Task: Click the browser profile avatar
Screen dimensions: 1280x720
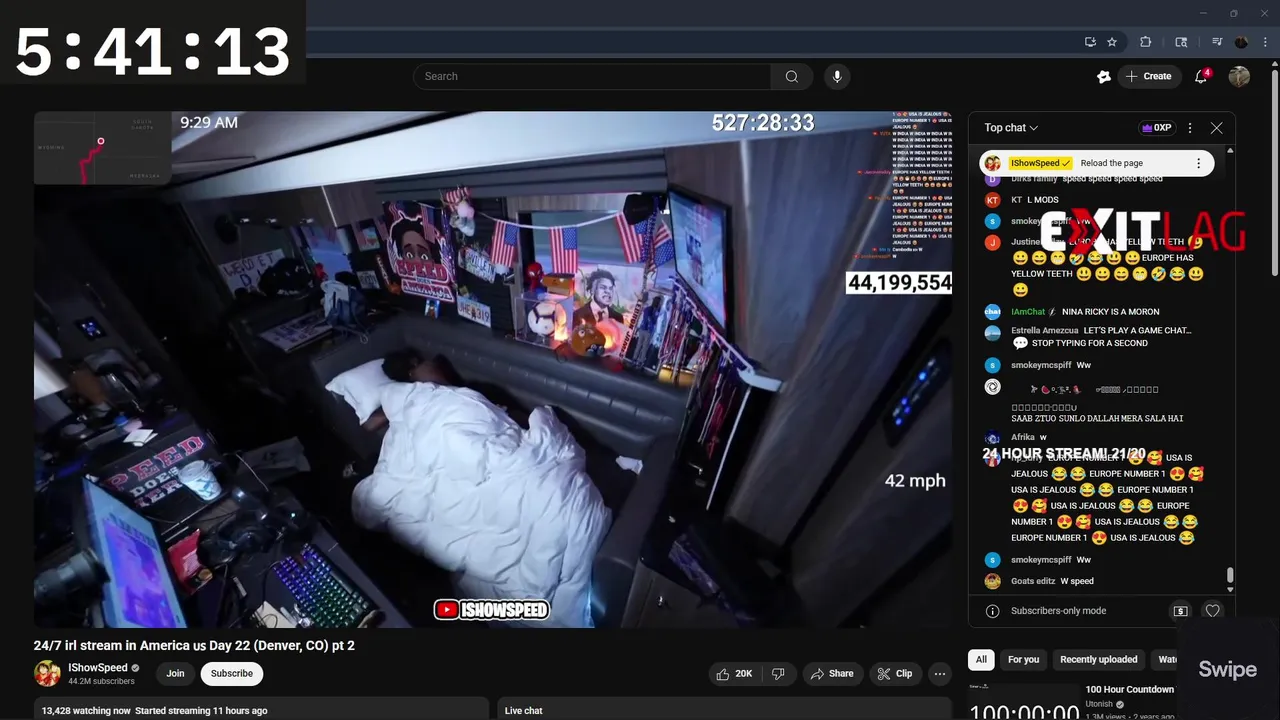Action: (x=1242, y=42)
